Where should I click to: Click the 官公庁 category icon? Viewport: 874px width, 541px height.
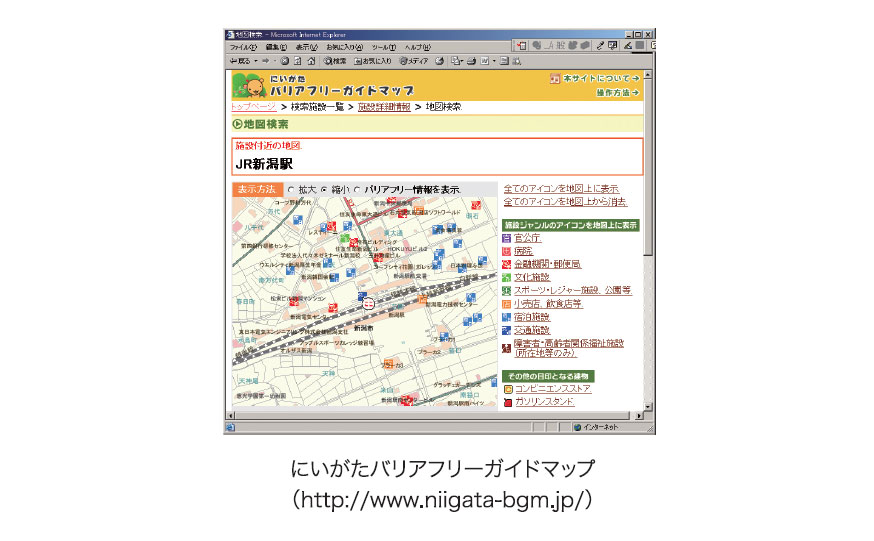tap(506, 238)
